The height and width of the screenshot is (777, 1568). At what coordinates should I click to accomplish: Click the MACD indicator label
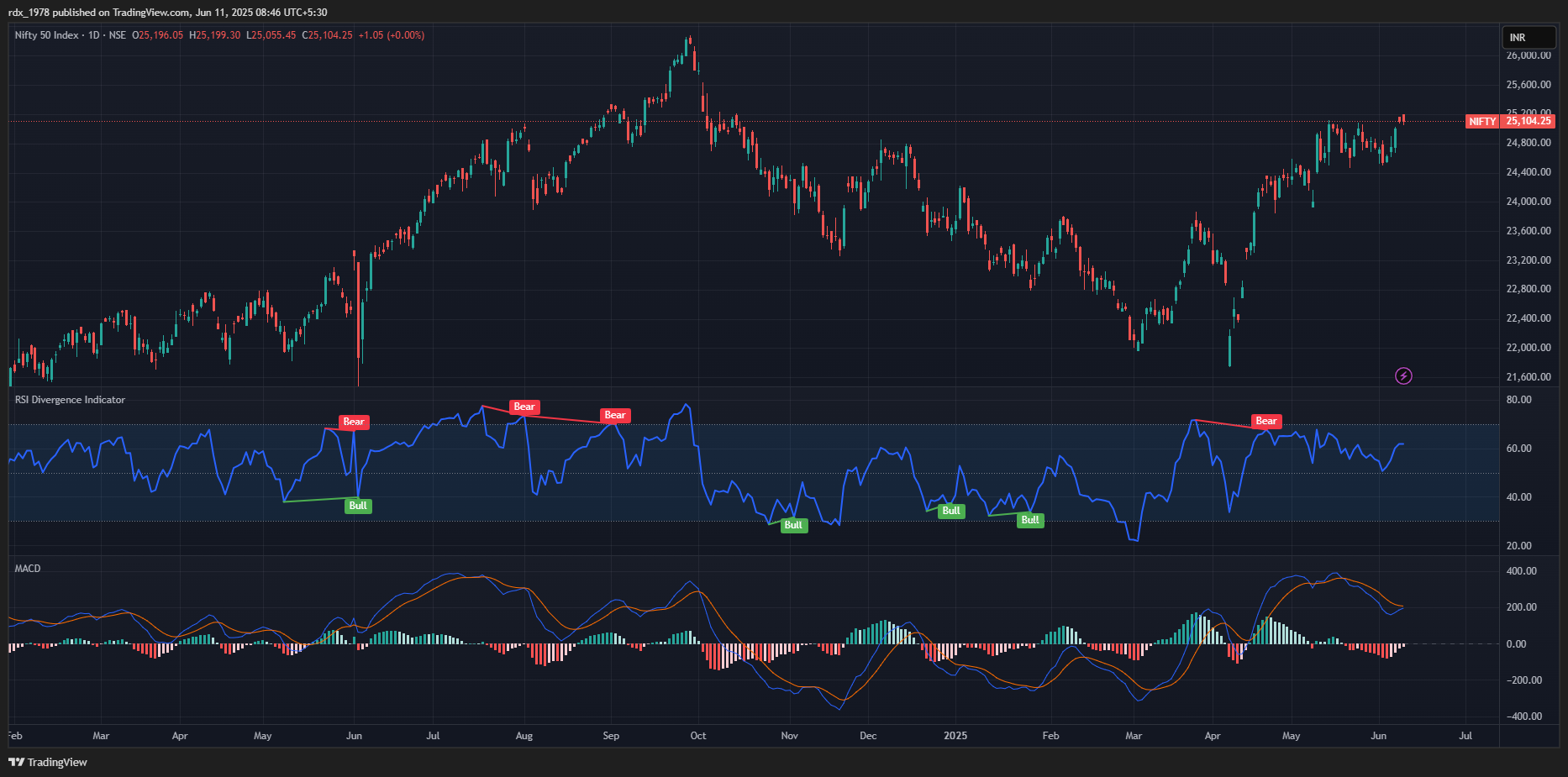28,569
